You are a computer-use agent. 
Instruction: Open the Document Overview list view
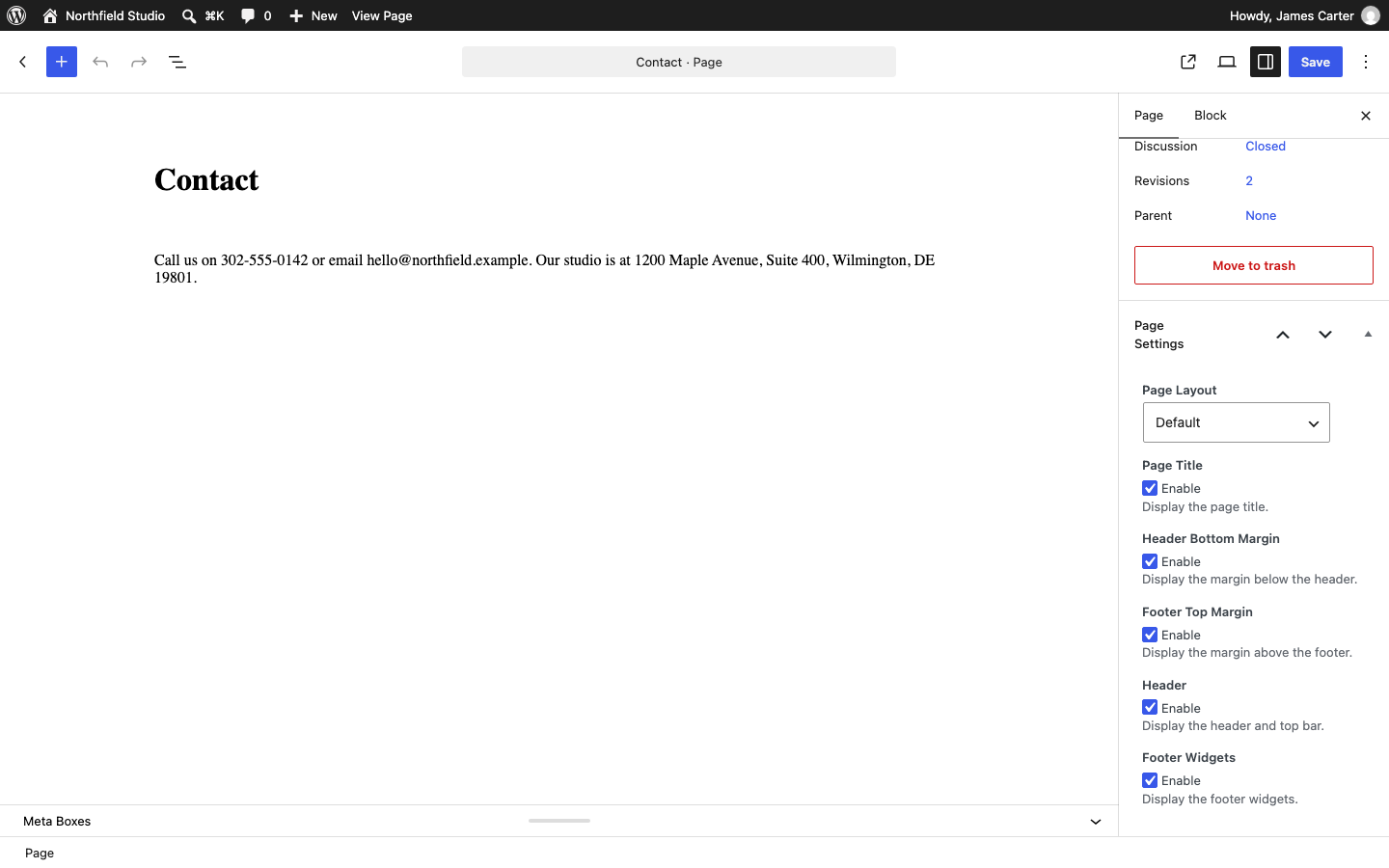click(x=177, y=62)
